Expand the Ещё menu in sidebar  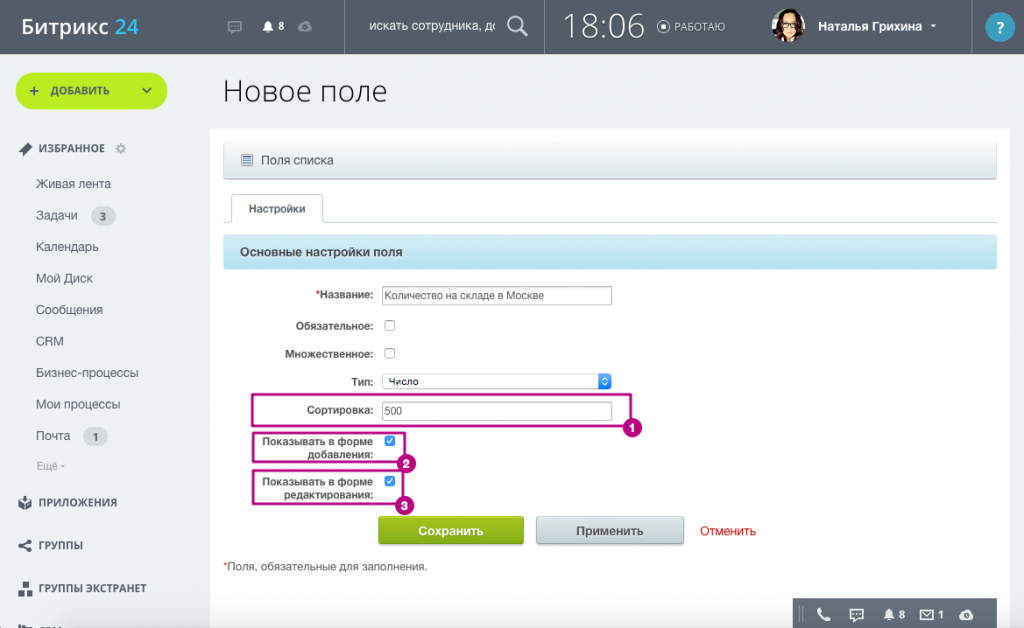[50, 466]
